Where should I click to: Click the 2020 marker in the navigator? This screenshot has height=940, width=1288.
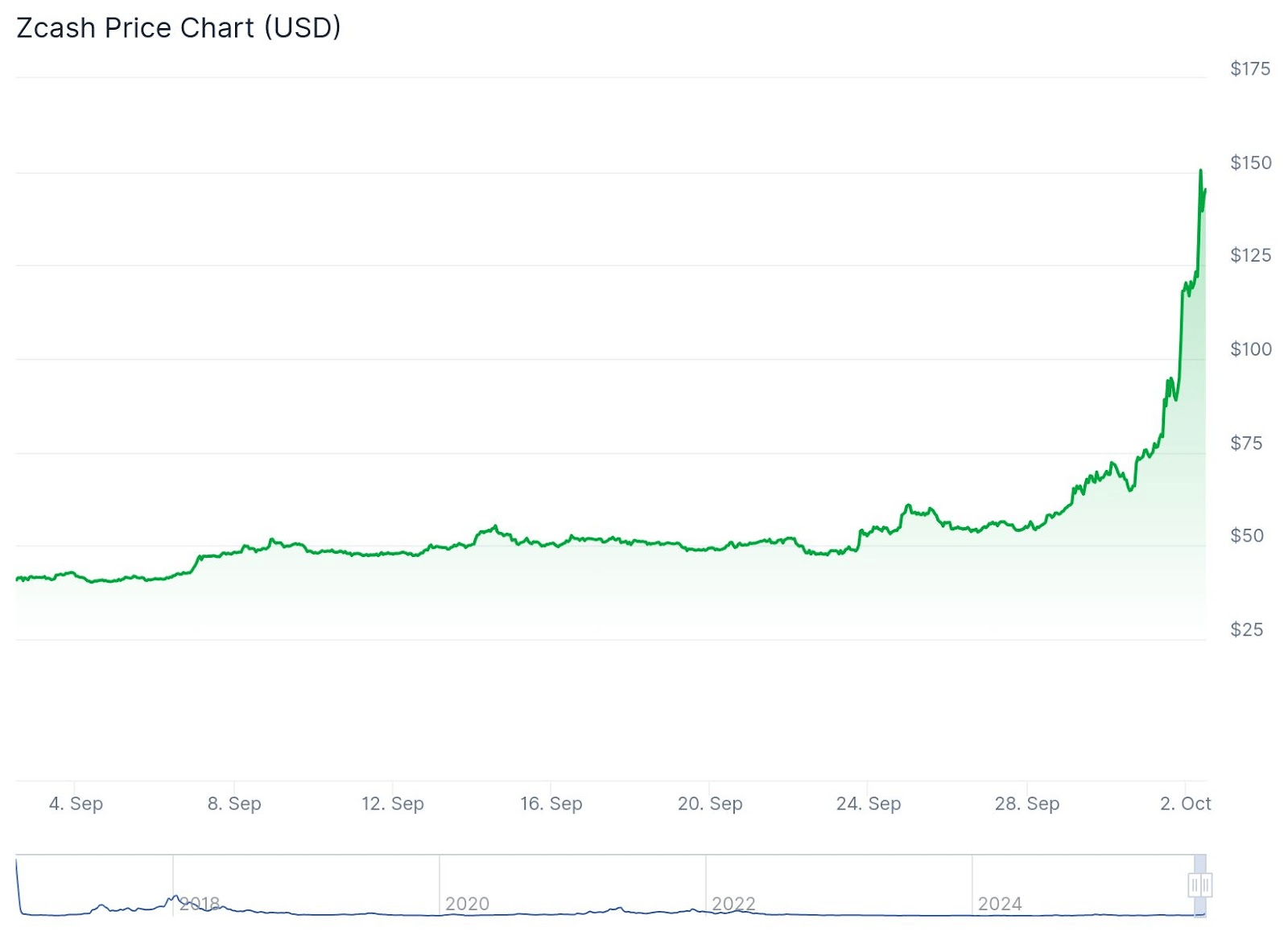467,904
